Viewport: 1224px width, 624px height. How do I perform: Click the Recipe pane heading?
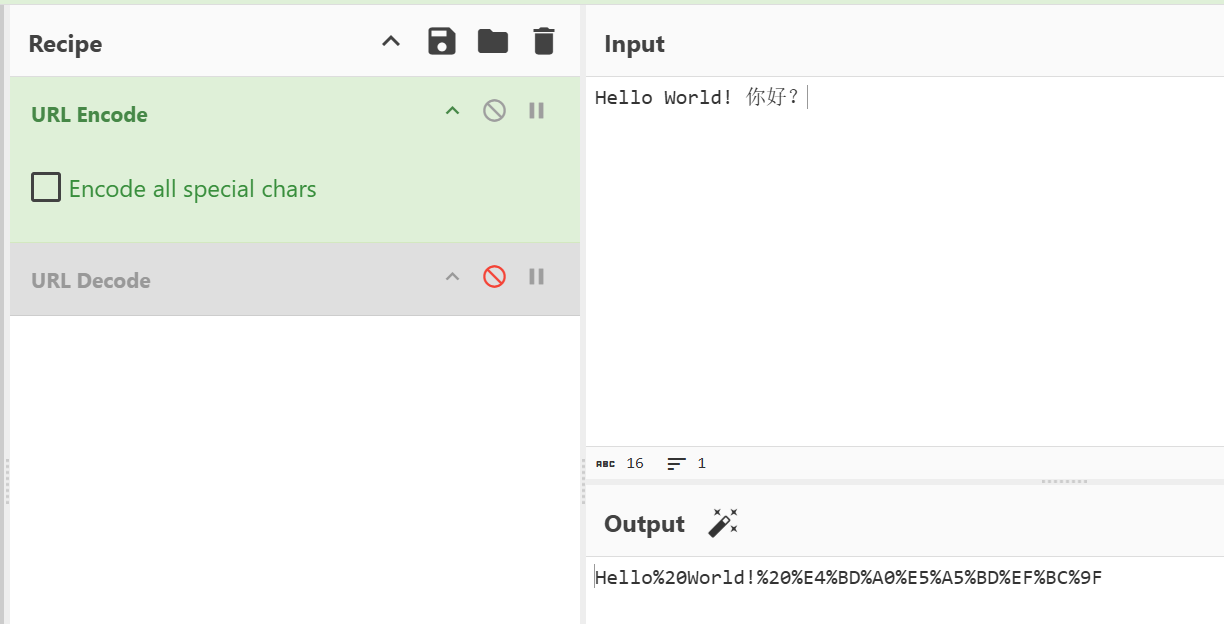(x=65, y=44)
